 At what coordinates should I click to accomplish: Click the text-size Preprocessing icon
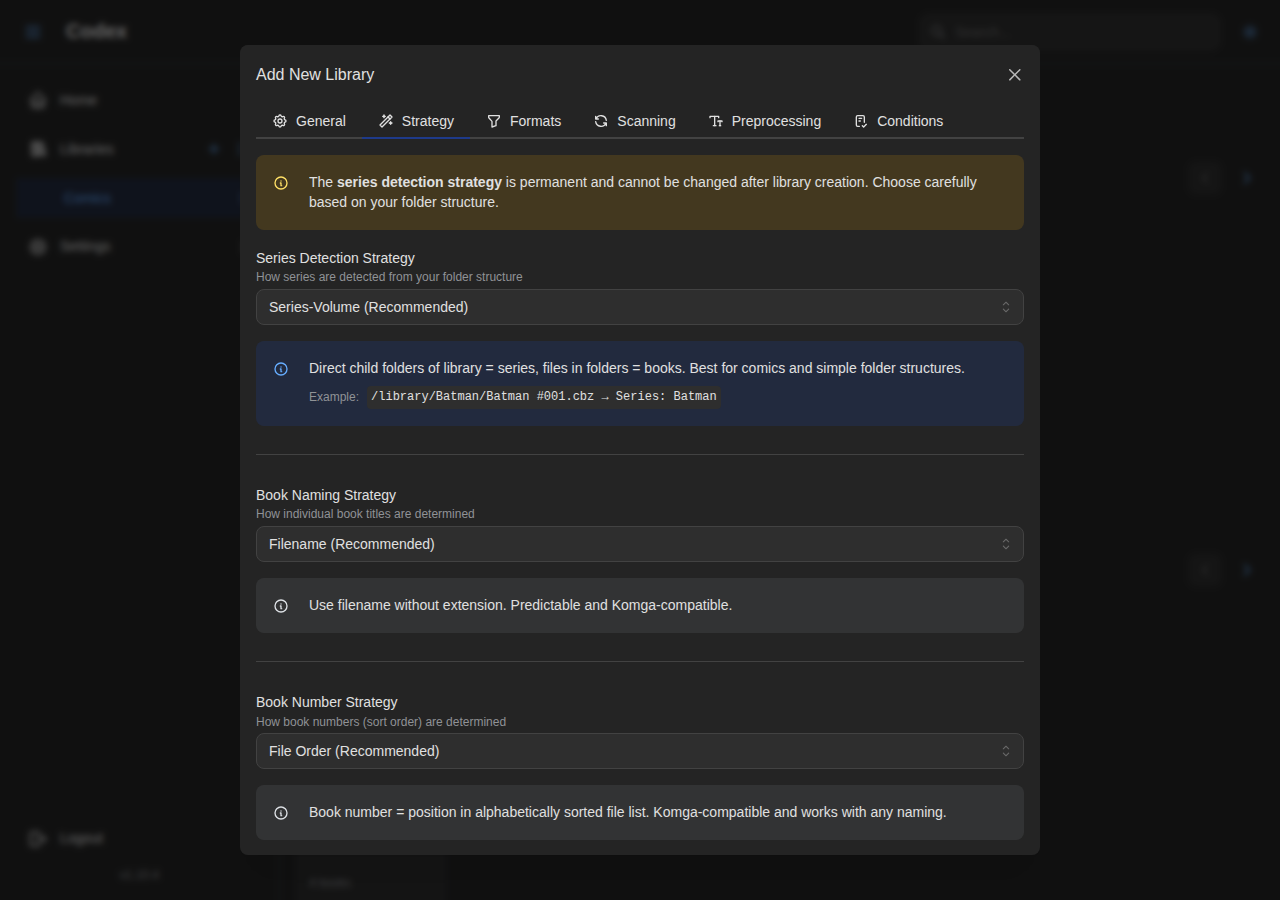pyautogui.click(x=716, y=121)
